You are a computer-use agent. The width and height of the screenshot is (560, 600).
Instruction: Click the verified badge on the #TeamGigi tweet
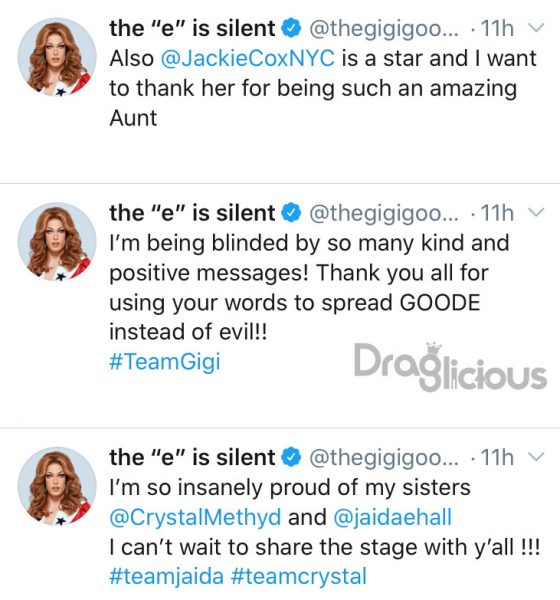pyautogui.click(x=291, y=213)
